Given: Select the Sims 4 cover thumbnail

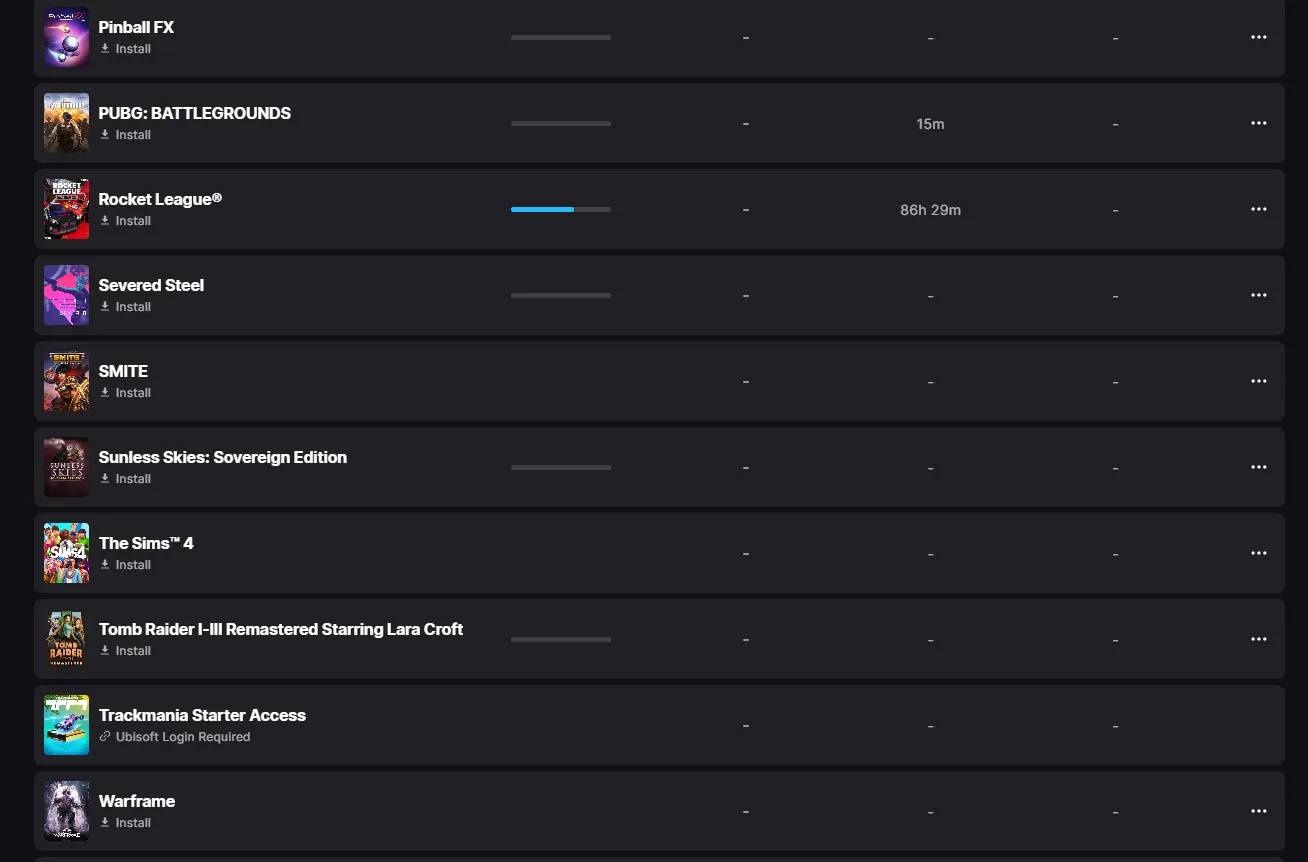Looking at the screenshot, I should pos(66,553).
